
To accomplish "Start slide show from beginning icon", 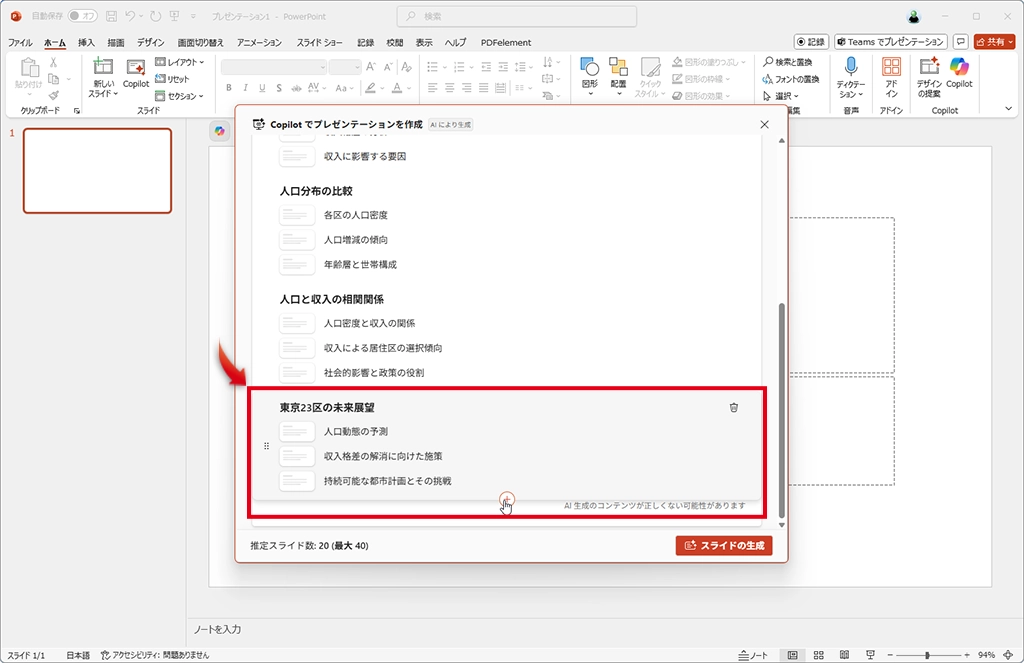I will coord(174,16).
